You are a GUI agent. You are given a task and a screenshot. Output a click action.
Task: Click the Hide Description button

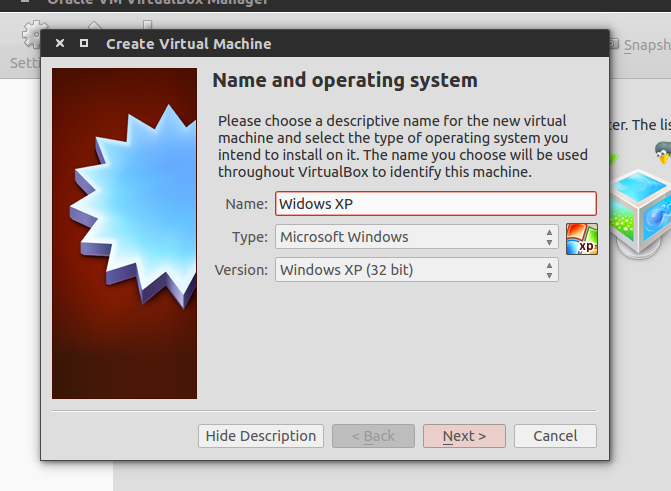pos(261,436)
